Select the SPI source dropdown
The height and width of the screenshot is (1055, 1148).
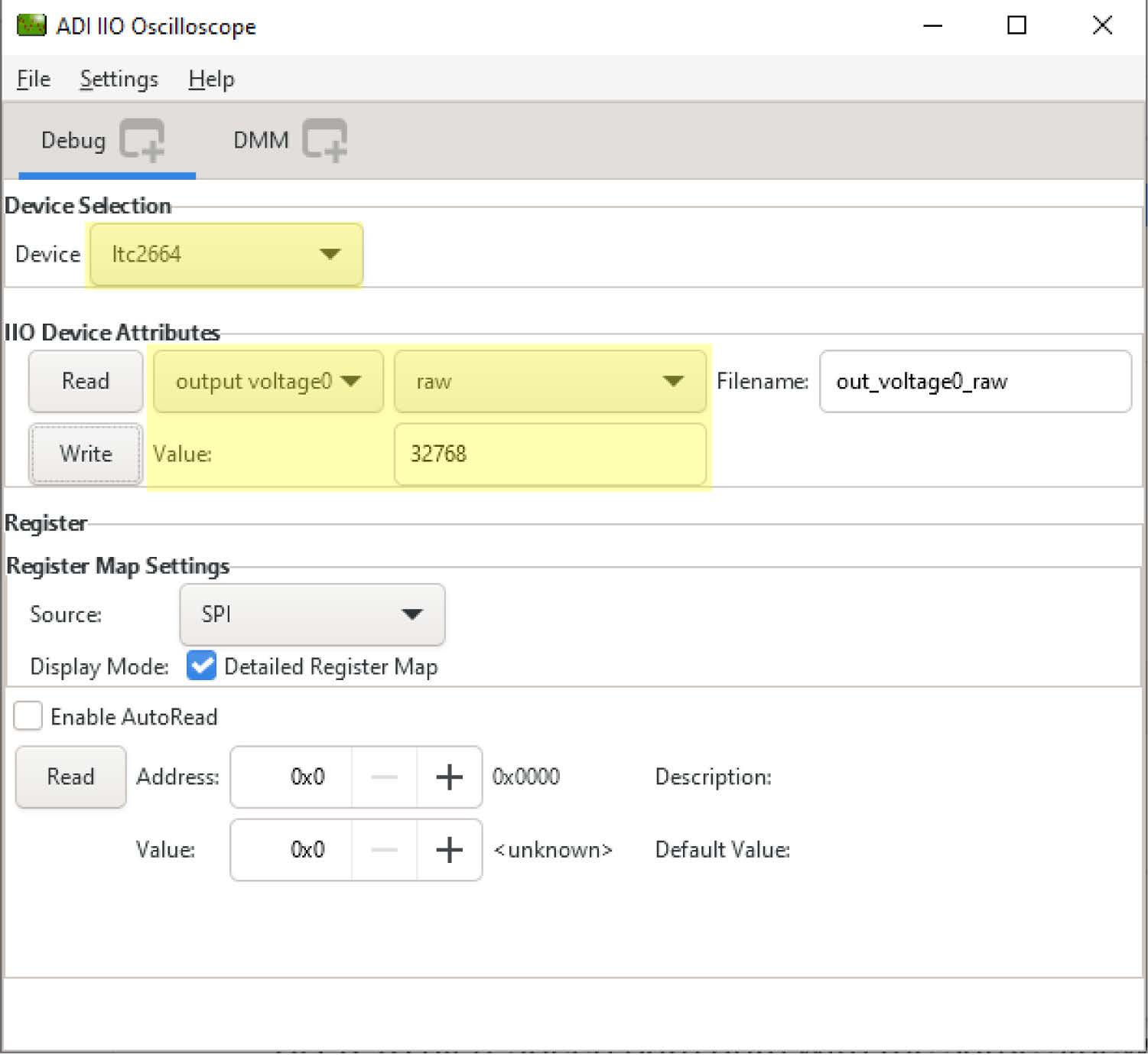pos(311,614)
